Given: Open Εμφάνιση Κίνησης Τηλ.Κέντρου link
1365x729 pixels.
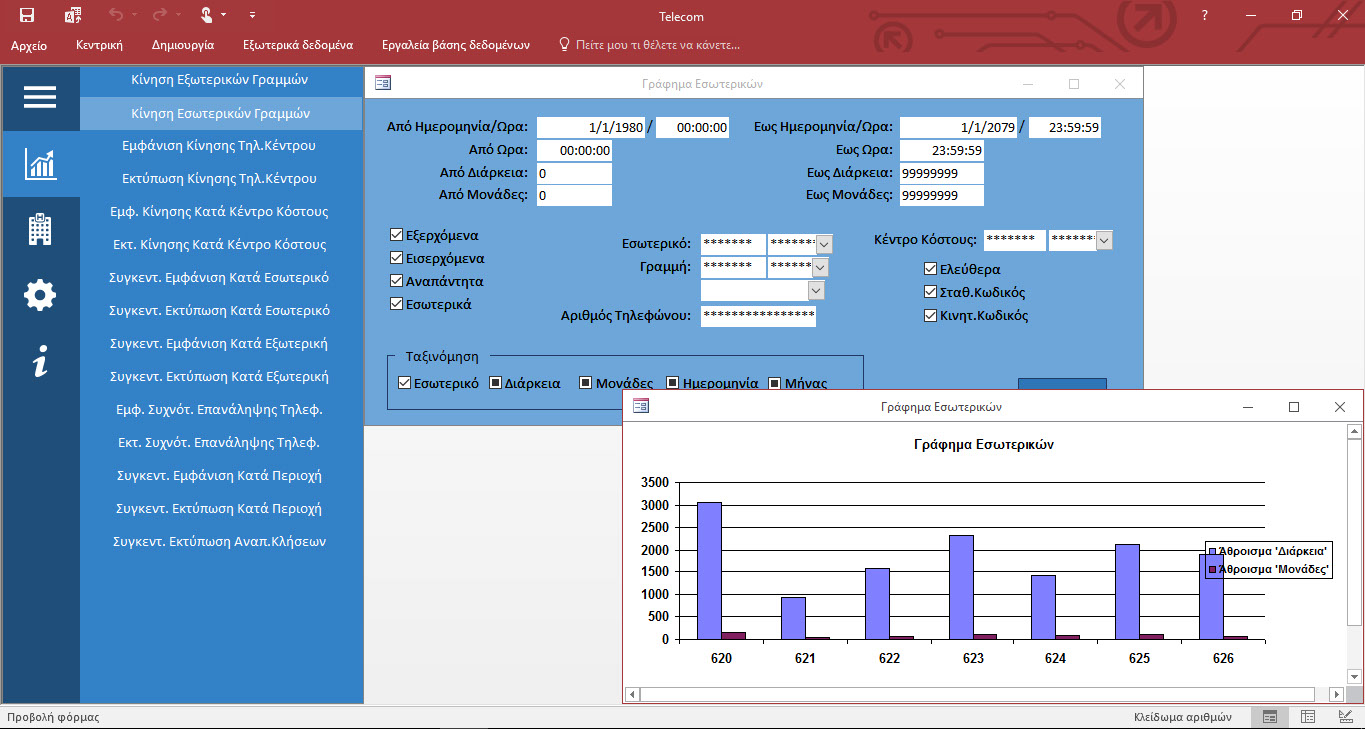Looking at the screenshot, I should pos(219,146).
